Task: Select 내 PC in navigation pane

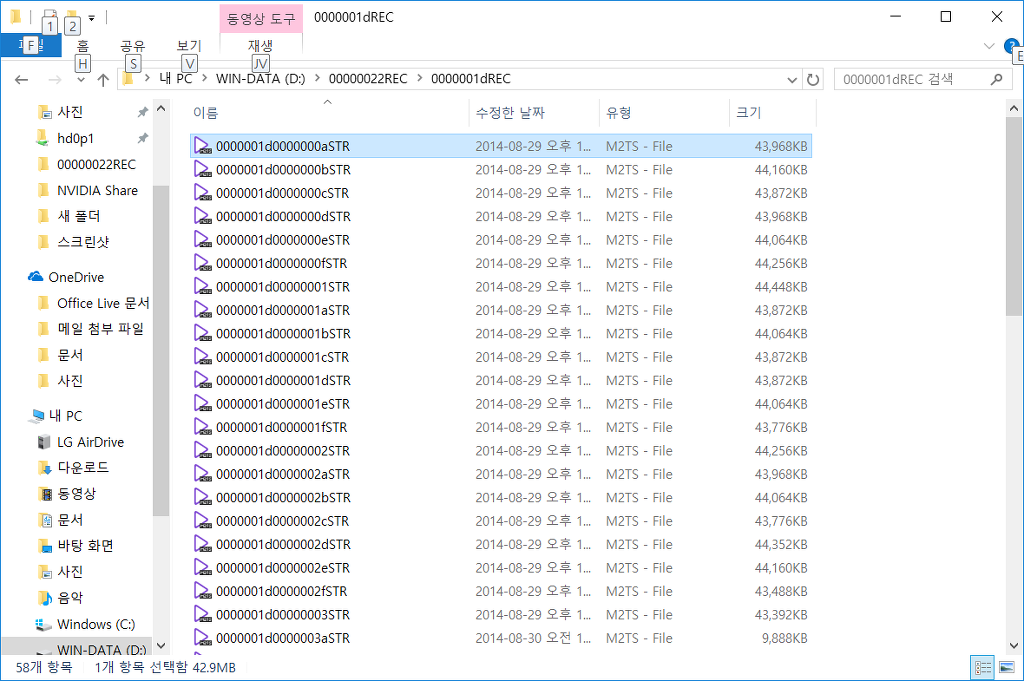Action: coord(65,416)
